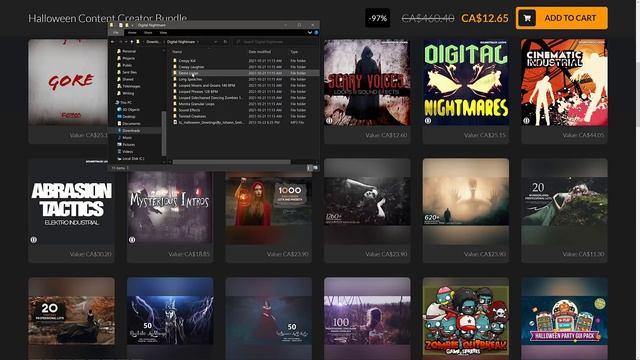
Task: Click the Refresh icon beside the address bar
Action: coord(225,42)
